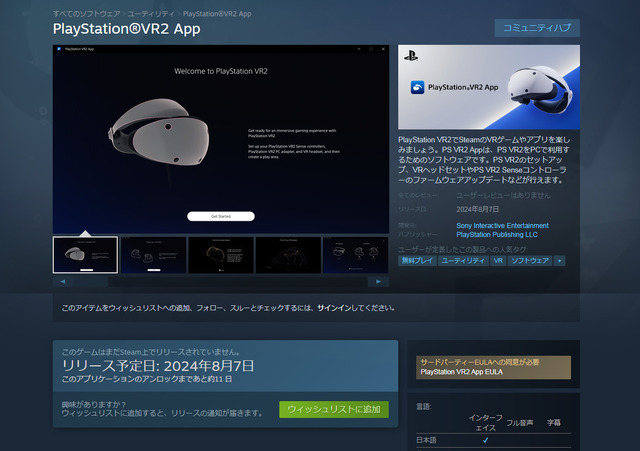The image size is (640, 451).
Task: Click the plus button to add a tag
Action: point(560,260)
